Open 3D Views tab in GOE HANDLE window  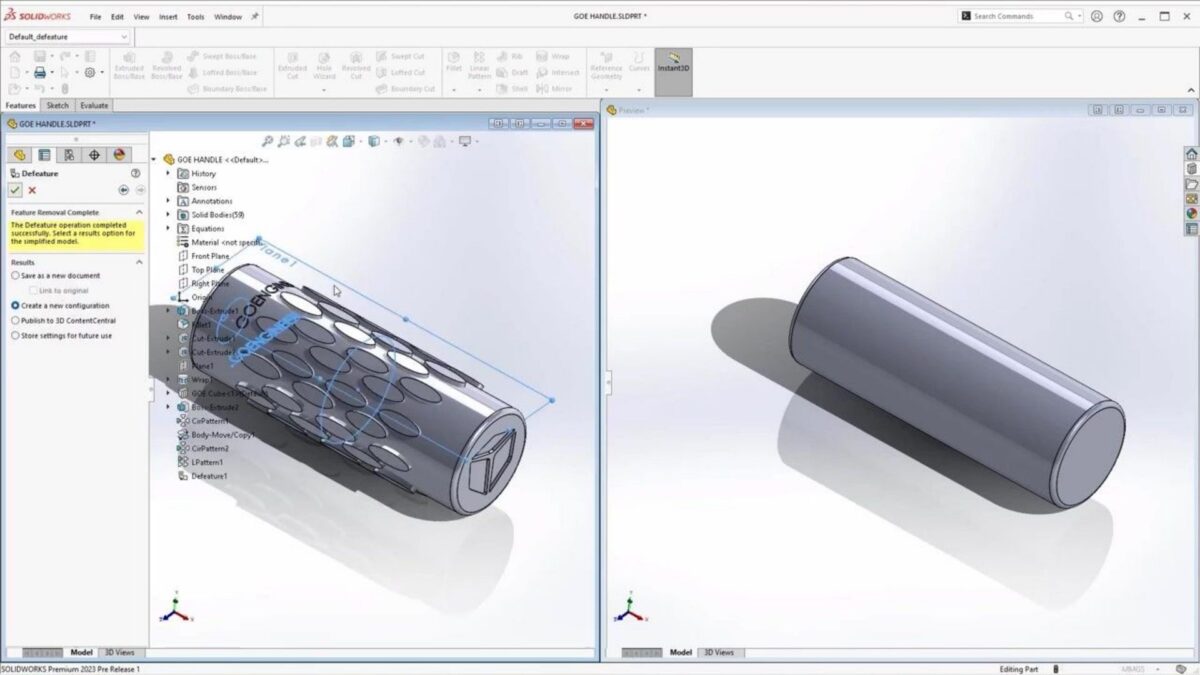pyautogui.click(x=119, y=652)
